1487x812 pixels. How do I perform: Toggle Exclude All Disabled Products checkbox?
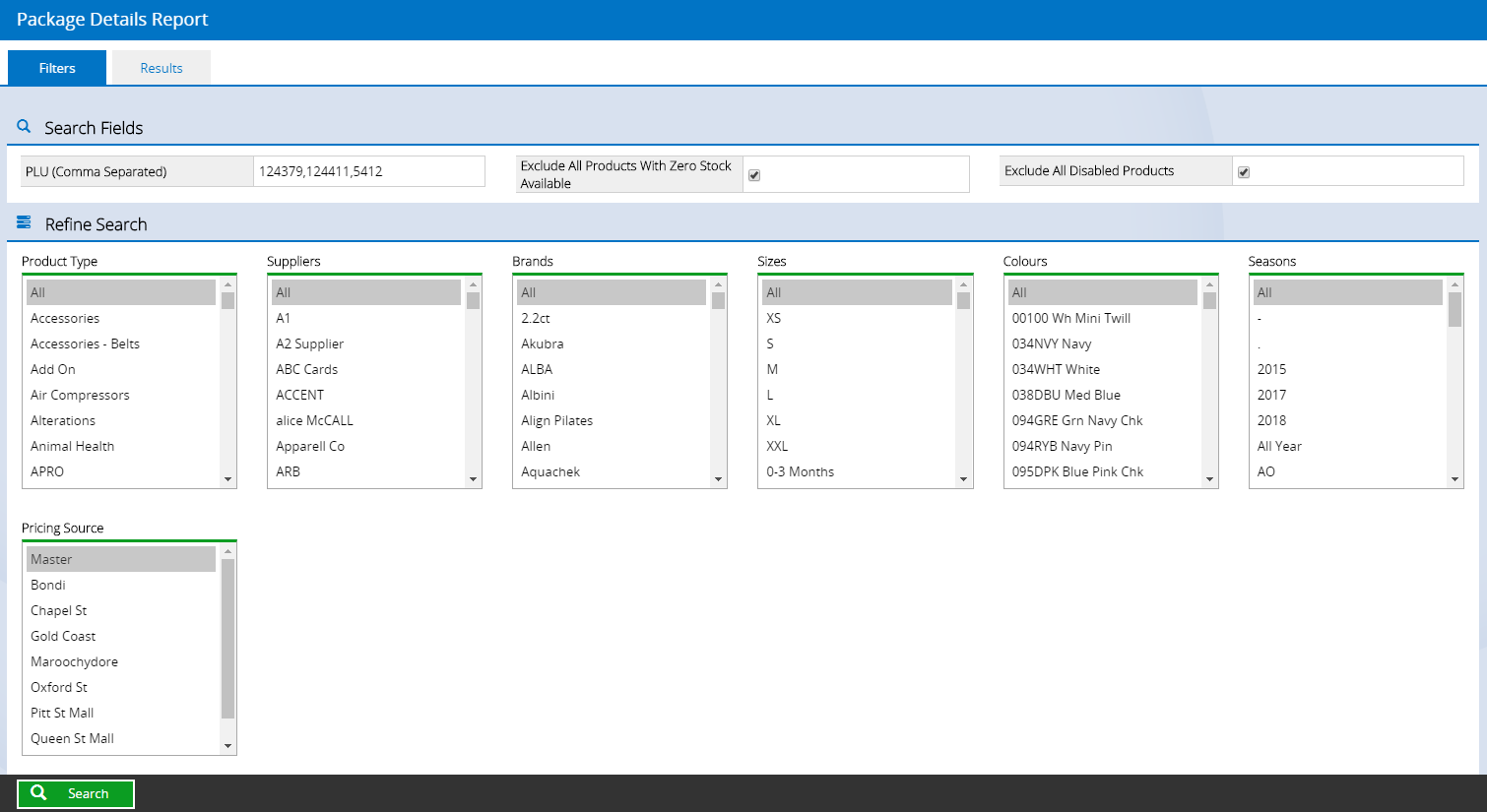pyautogui.click(x=1244, y=172)
